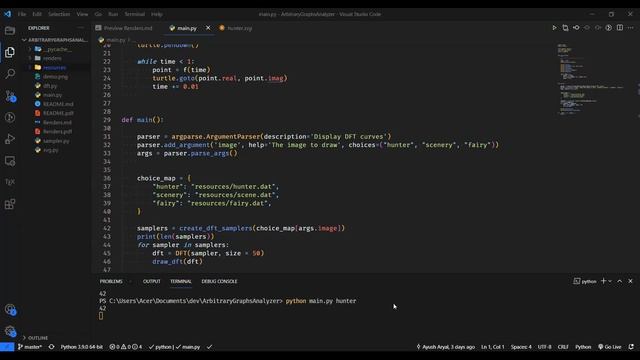Switch to the hunter.svg editor tab
This screenshot has height=360, width=640.
pyautogui.click(x=236, y=28)
